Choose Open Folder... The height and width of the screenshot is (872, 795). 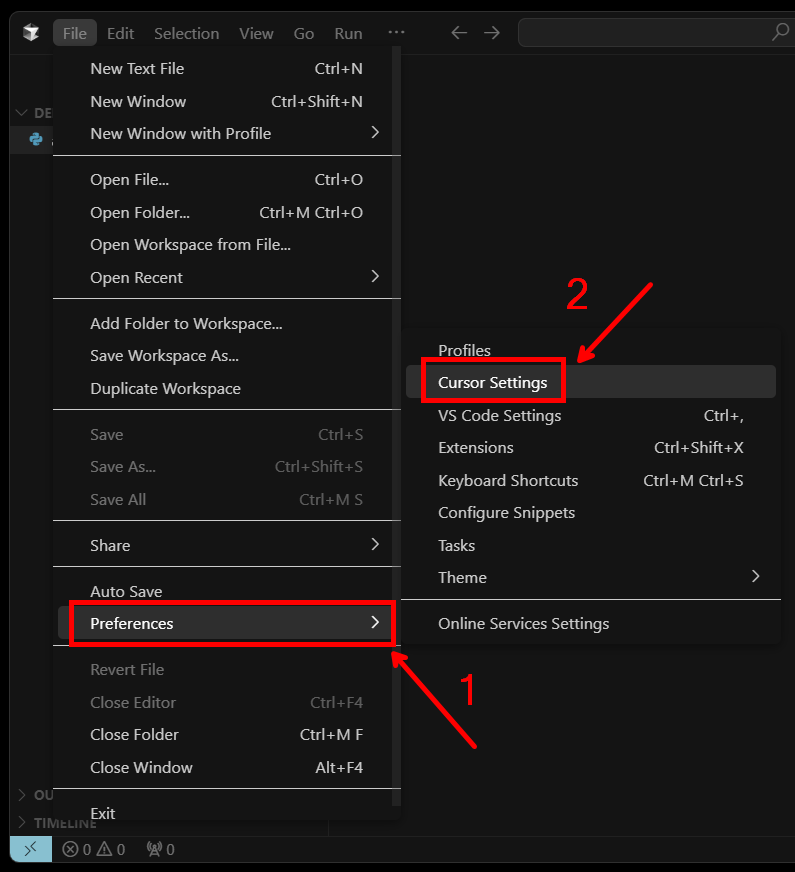226,212
